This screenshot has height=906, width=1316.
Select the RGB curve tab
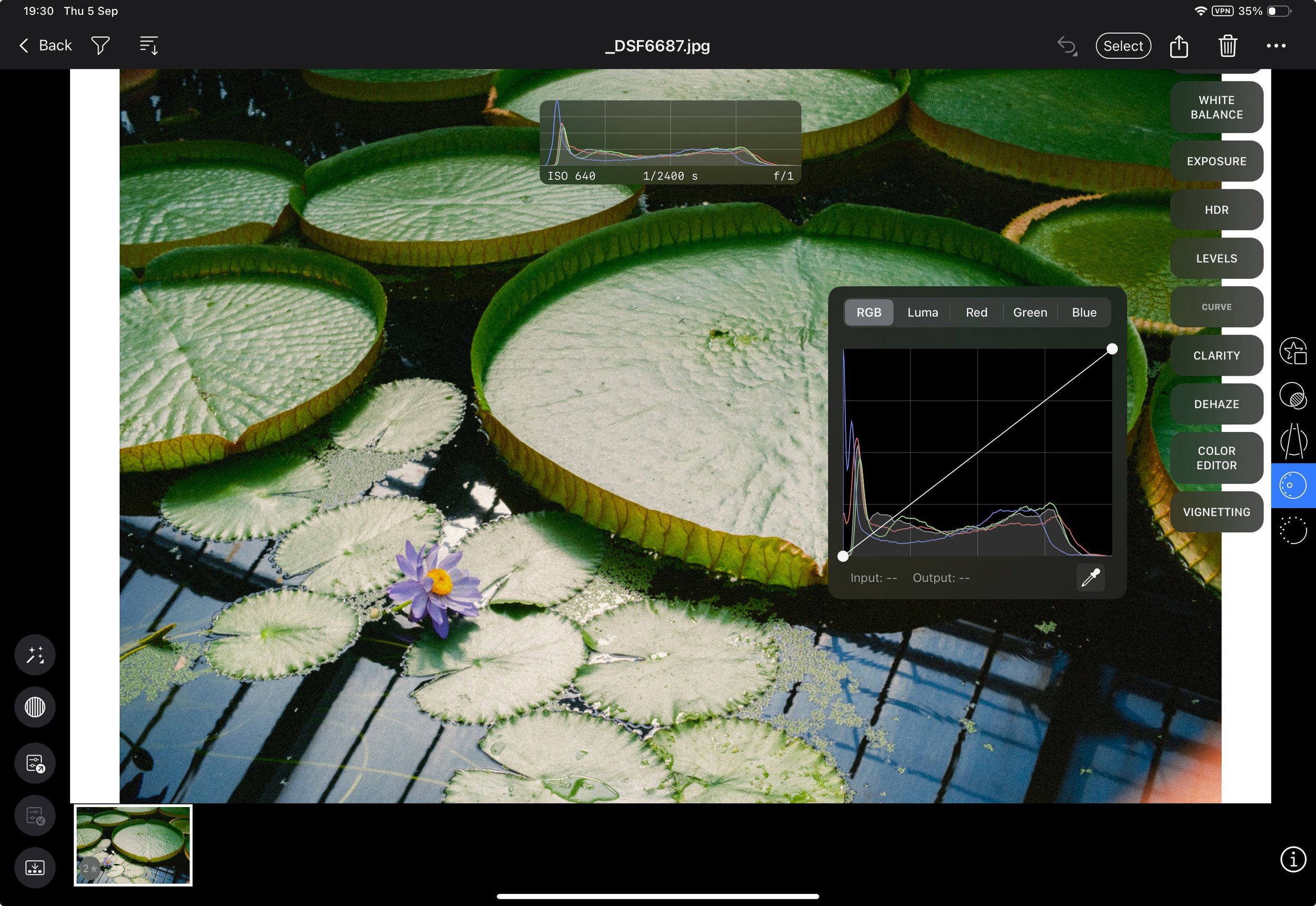click(x=869, y=312)
